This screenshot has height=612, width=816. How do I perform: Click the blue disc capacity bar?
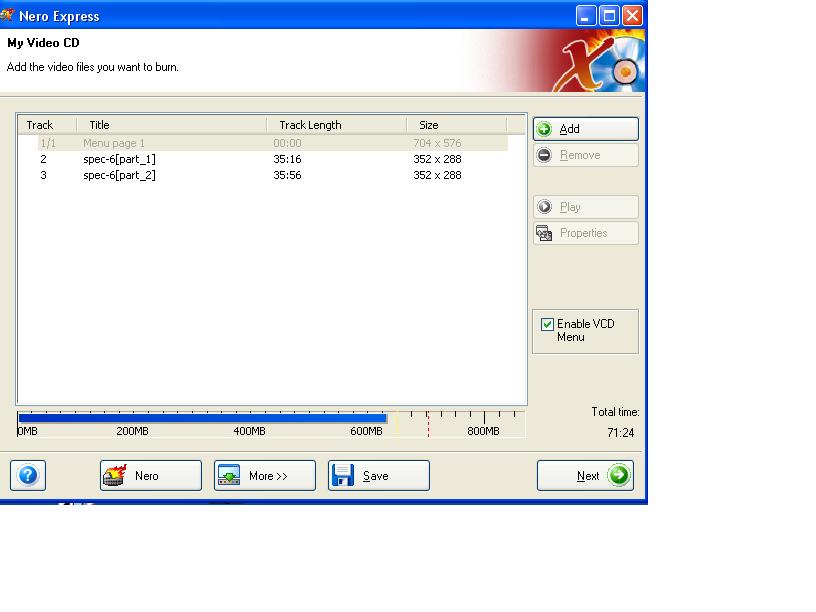coord(202,418)
